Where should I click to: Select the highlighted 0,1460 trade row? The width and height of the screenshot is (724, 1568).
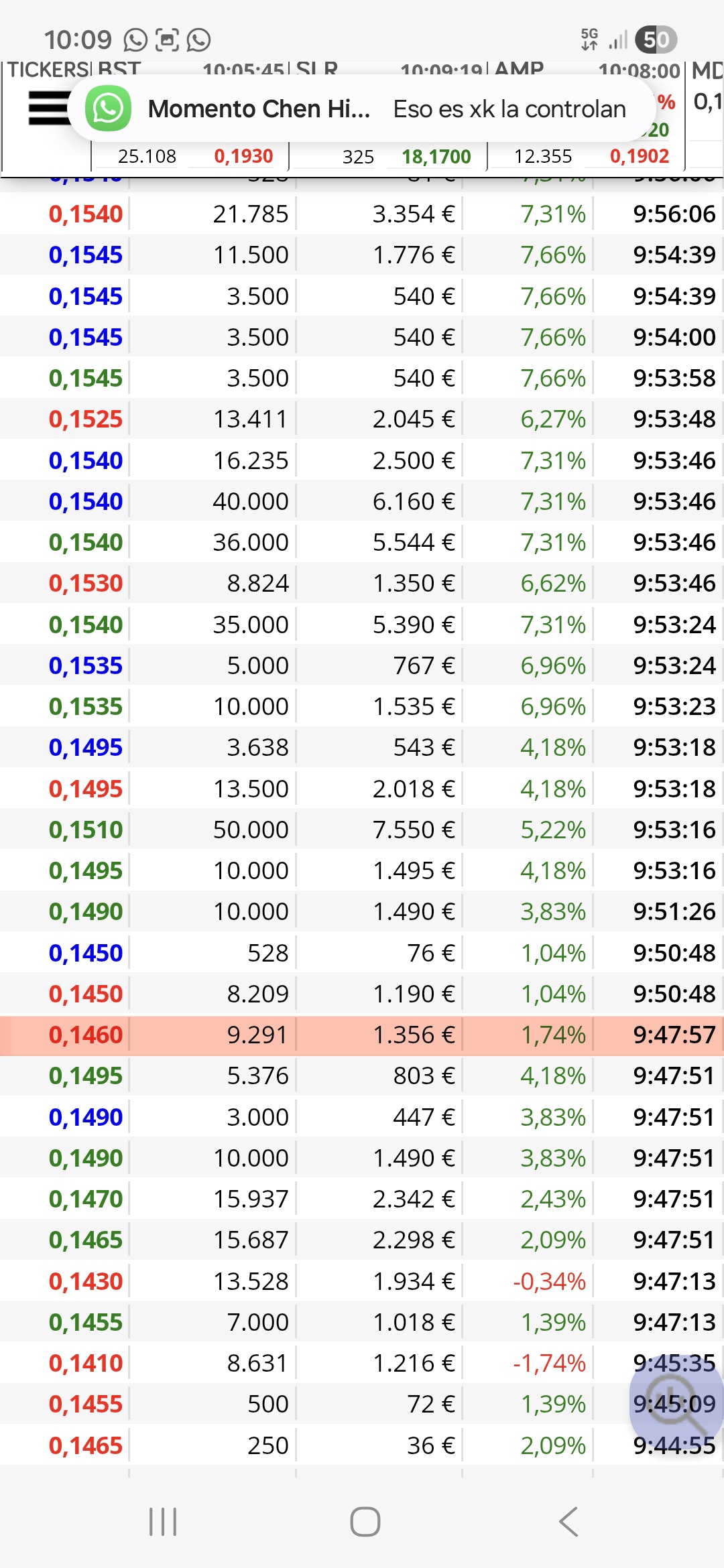tap(362, 1035)
